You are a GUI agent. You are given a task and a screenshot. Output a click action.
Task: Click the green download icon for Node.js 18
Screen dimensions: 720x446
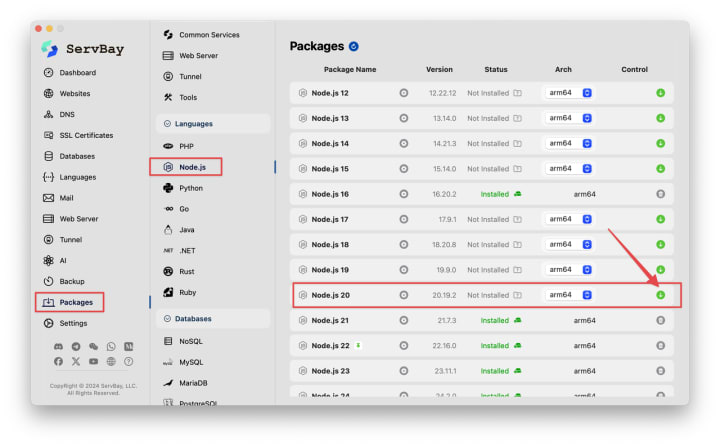[x=660, y=244]
